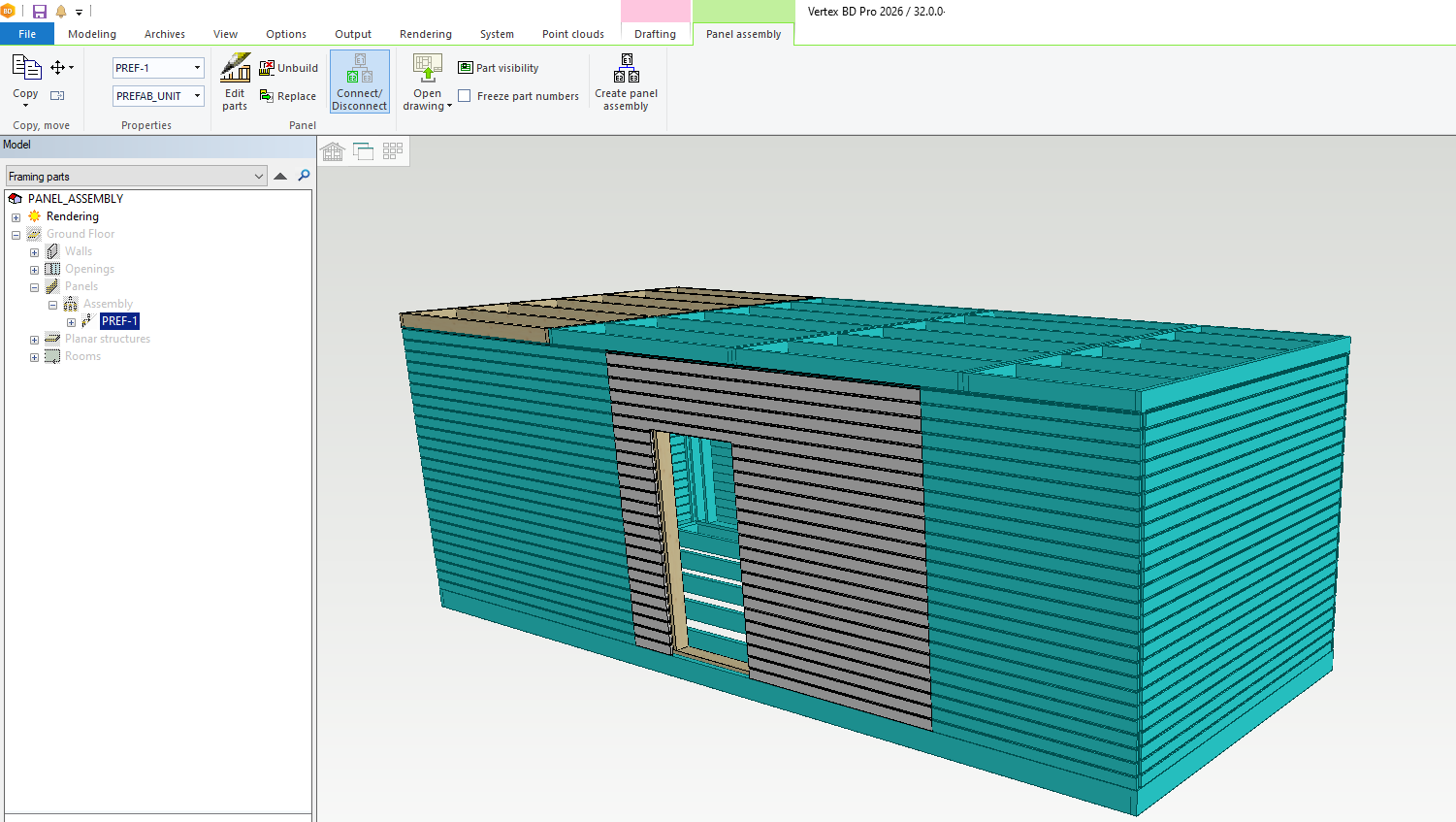This screenshot has height=822, width=1456.
Task: Click the Unbuild panel icon
Action: click(267, 68)
